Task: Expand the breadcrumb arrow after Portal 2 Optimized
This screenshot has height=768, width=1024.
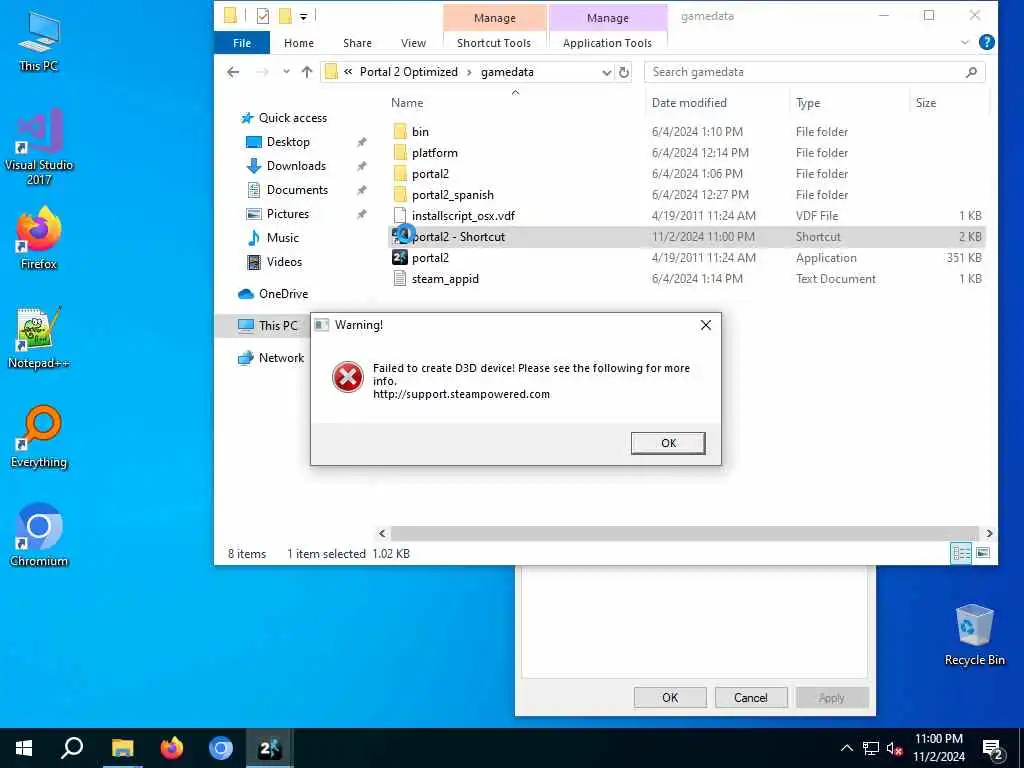Action: coord(469,72)
